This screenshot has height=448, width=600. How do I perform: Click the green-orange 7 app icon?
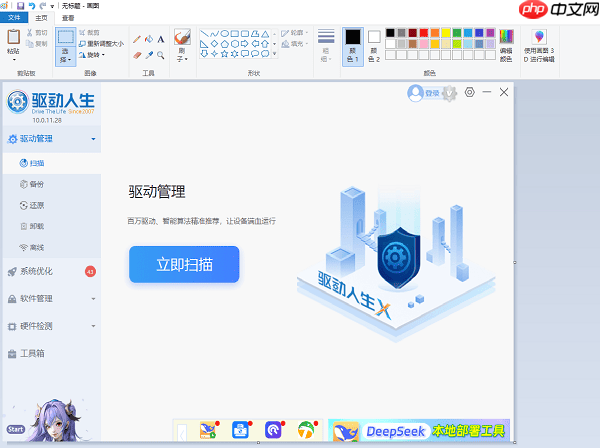click(306, 430)
